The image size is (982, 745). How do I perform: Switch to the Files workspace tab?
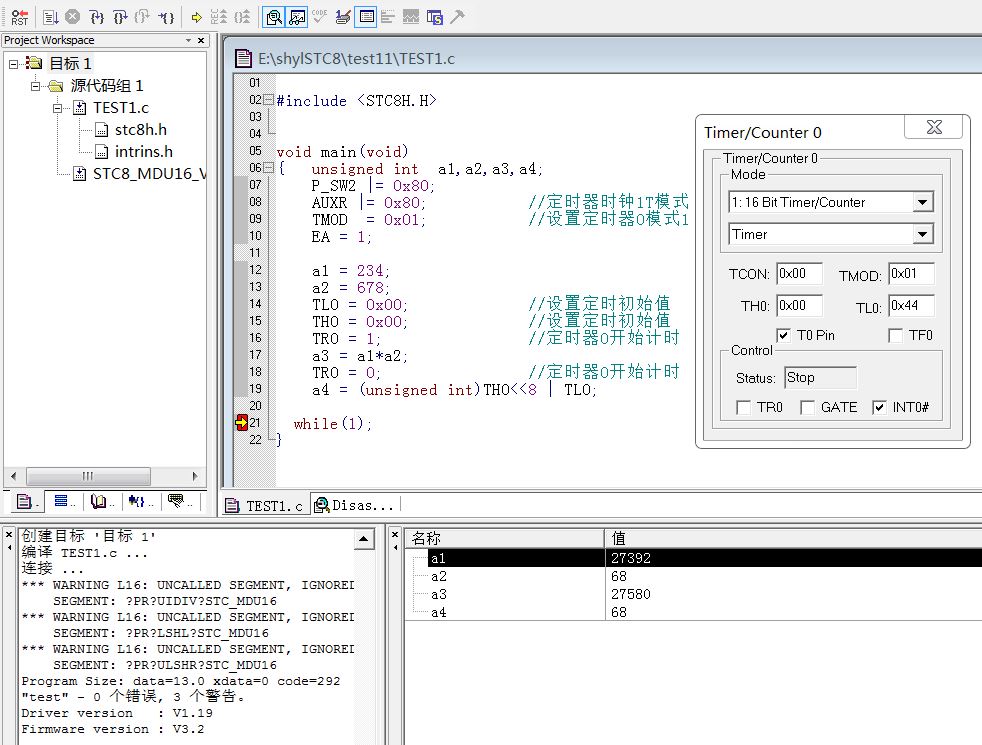26,501
